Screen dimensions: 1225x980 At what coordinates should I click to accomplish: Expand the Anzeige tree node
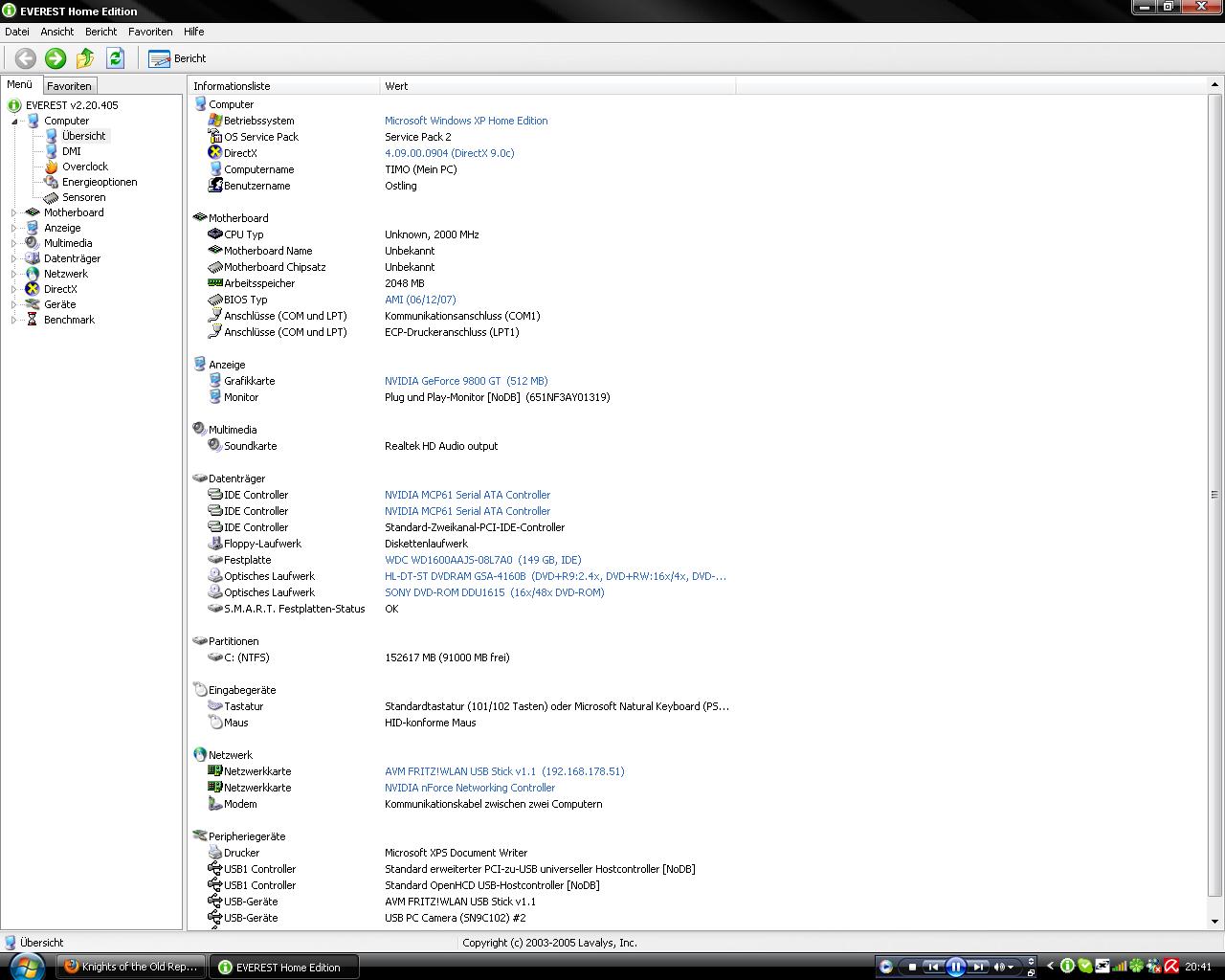(14, 228)
